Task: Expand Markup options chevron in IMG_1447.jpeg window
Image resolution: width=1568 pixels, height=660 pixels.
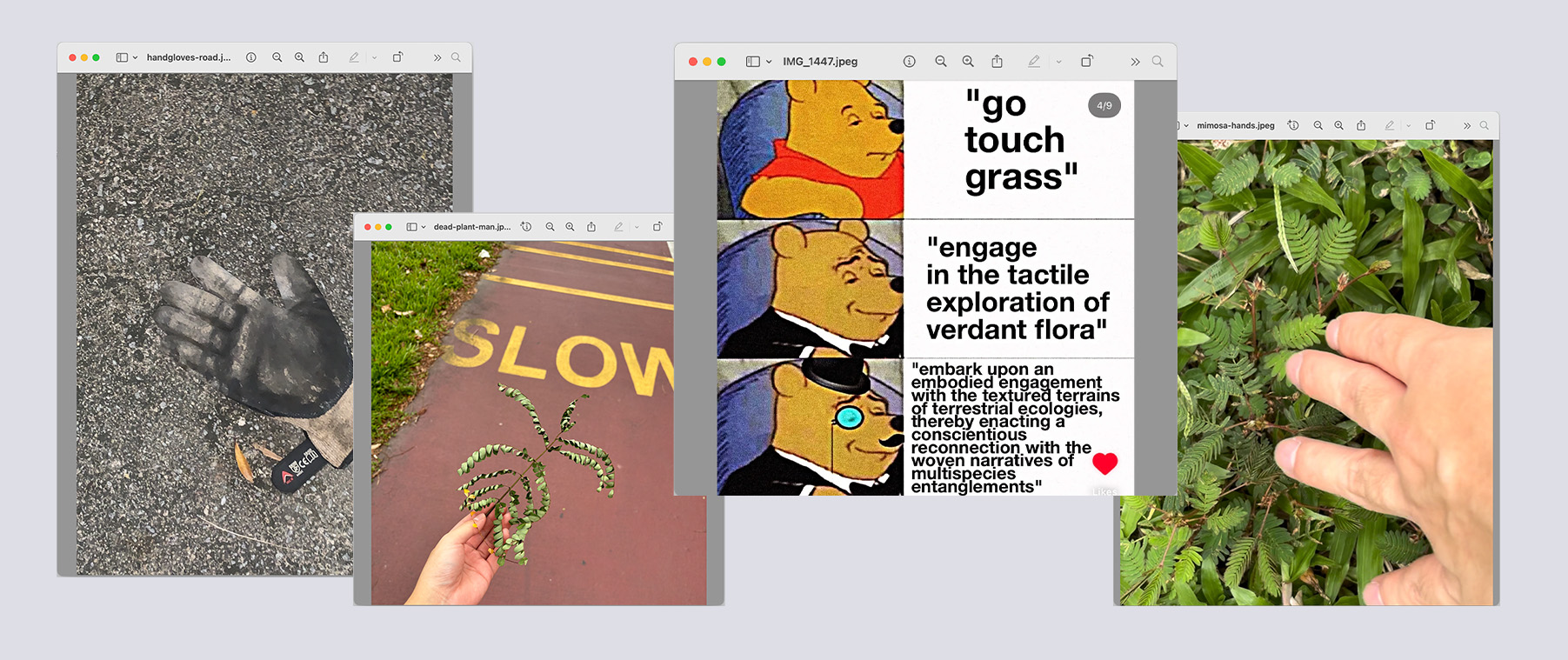Action: point(1058,62)
